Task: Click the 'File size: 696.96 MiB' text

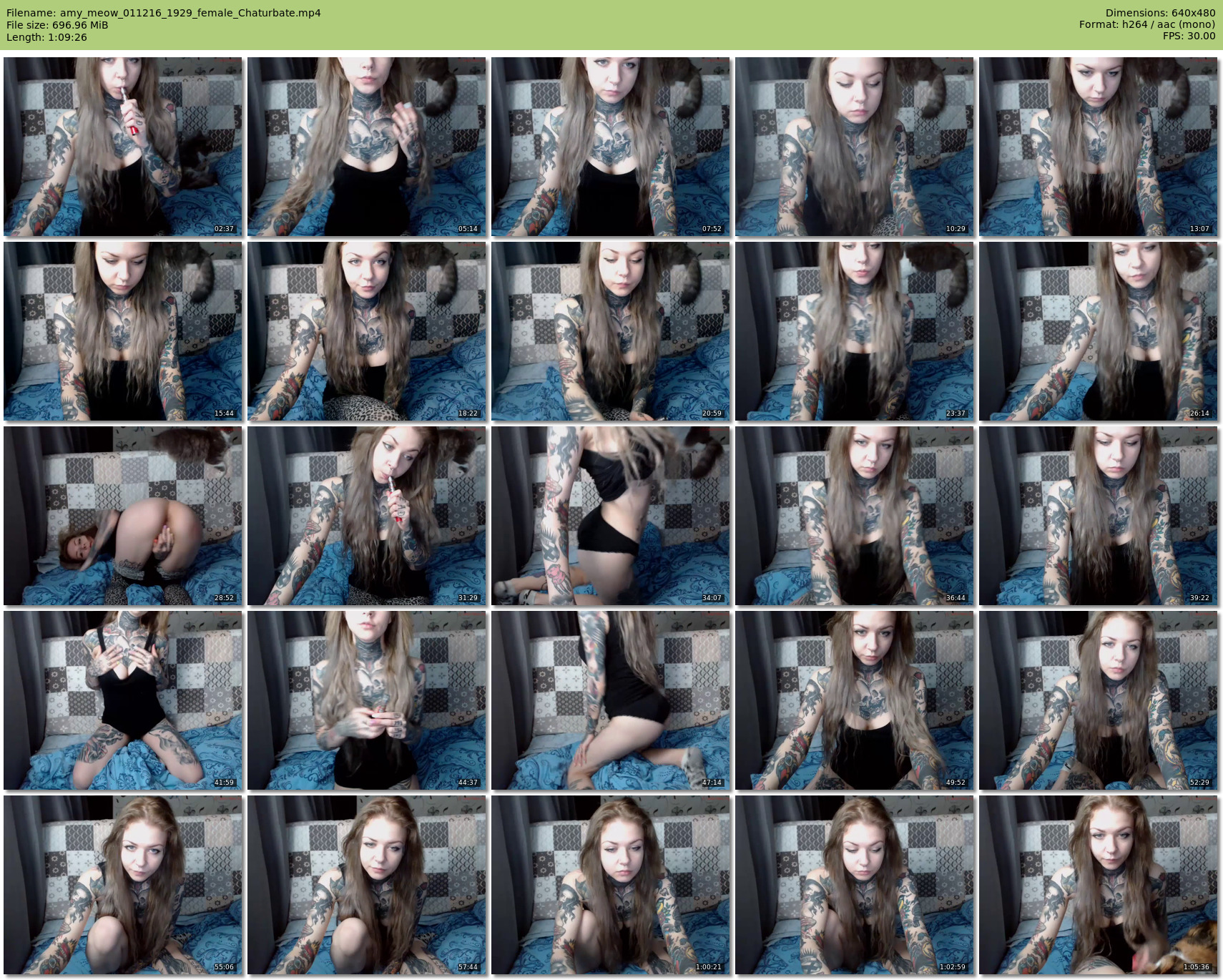Action: [x=57, y=25]
